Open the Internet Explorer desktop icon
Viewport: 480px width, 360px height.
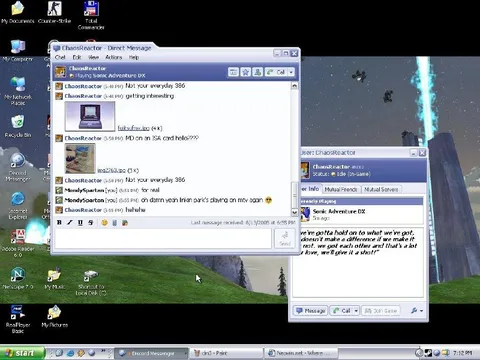[x=18, y=206]
